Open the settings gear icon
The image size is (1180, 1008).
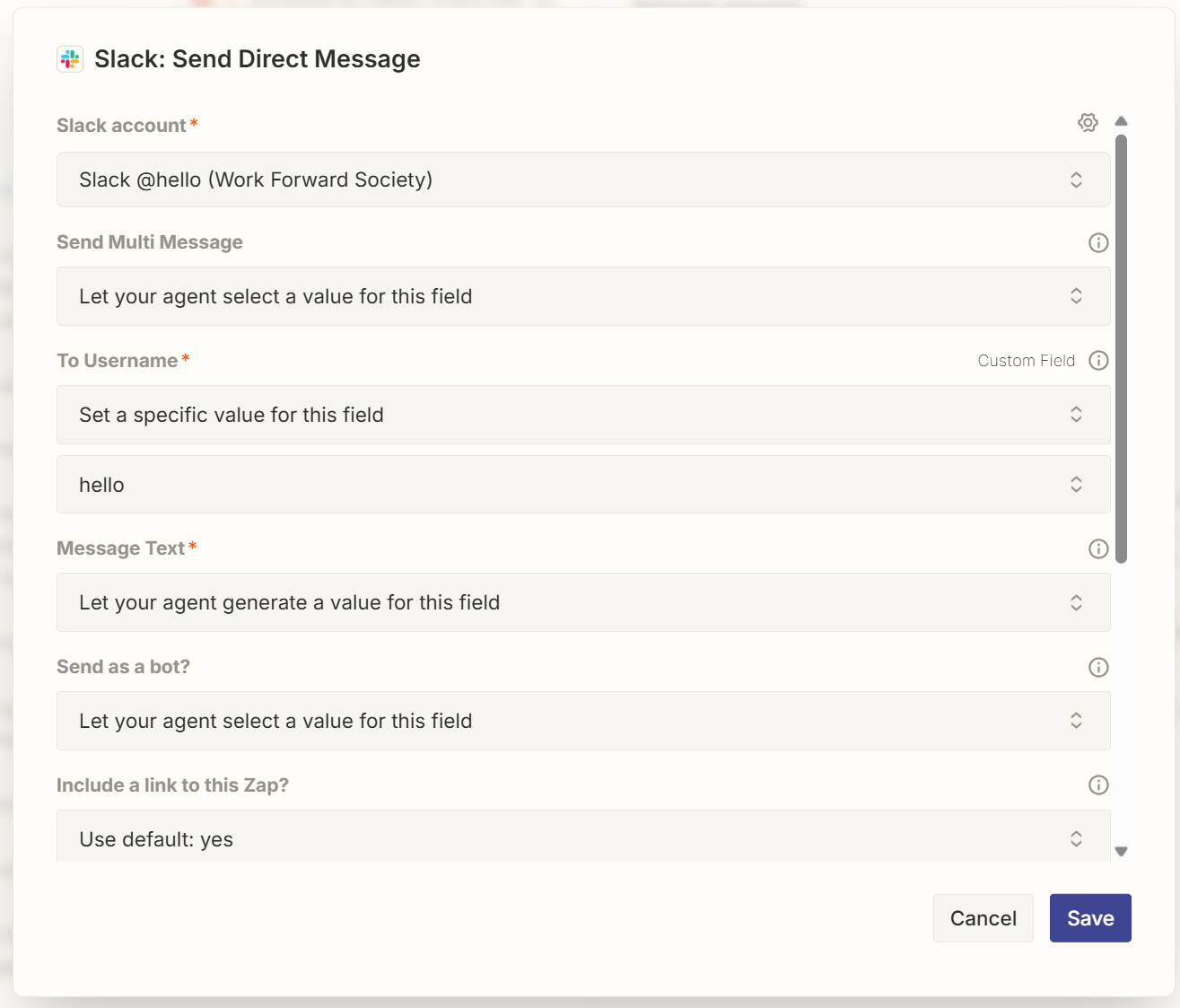1088,123
